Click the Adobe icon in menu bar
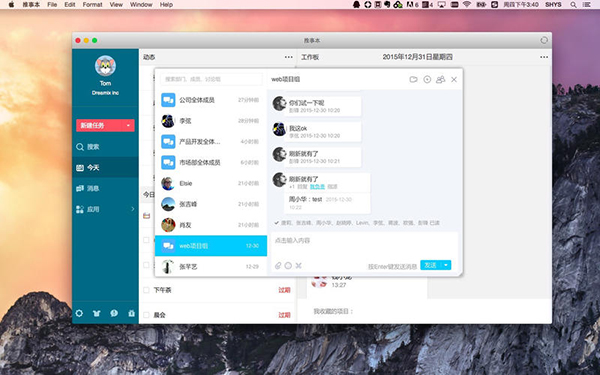 412,5
